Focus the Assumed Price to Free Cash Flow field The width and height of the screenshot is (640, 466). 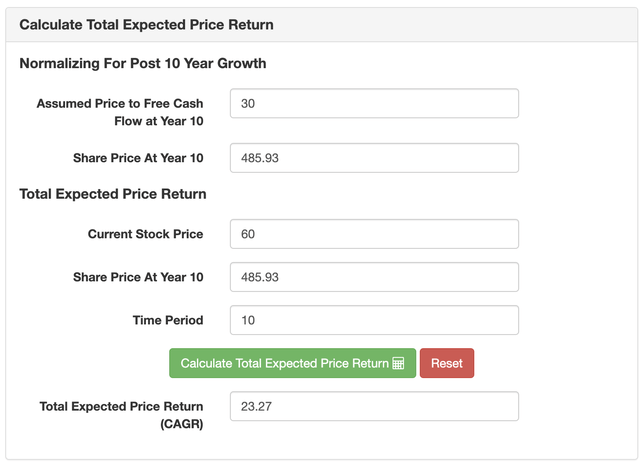[x=374, y=103]
